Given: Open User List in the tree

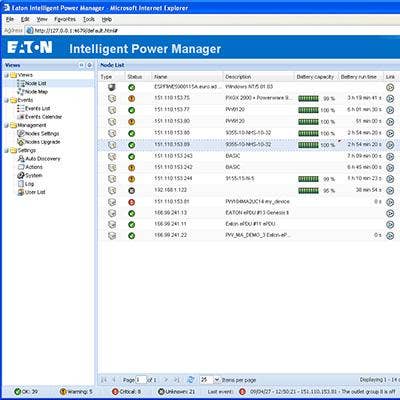Looking at the screenshot, I should pos(35,192).
